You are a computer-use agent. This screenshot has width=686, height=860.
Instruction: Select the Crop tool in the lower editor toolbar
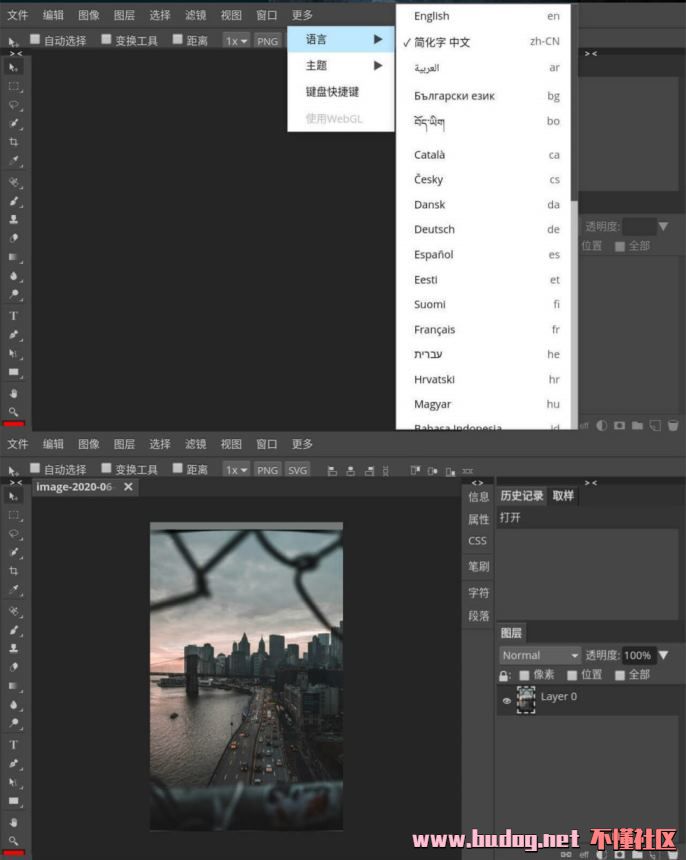[x=14, y=571]
